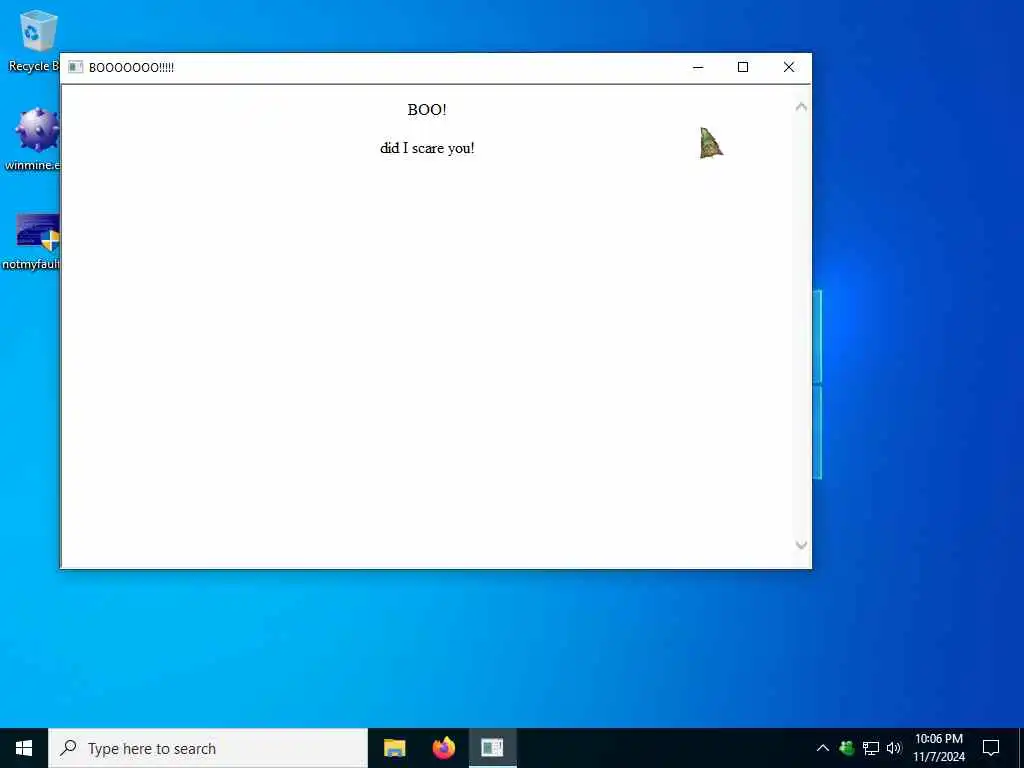The image size is (1024, 768).
Task: Maximize the BOOOOOOO!!!!! window
Action: [743, 67]
